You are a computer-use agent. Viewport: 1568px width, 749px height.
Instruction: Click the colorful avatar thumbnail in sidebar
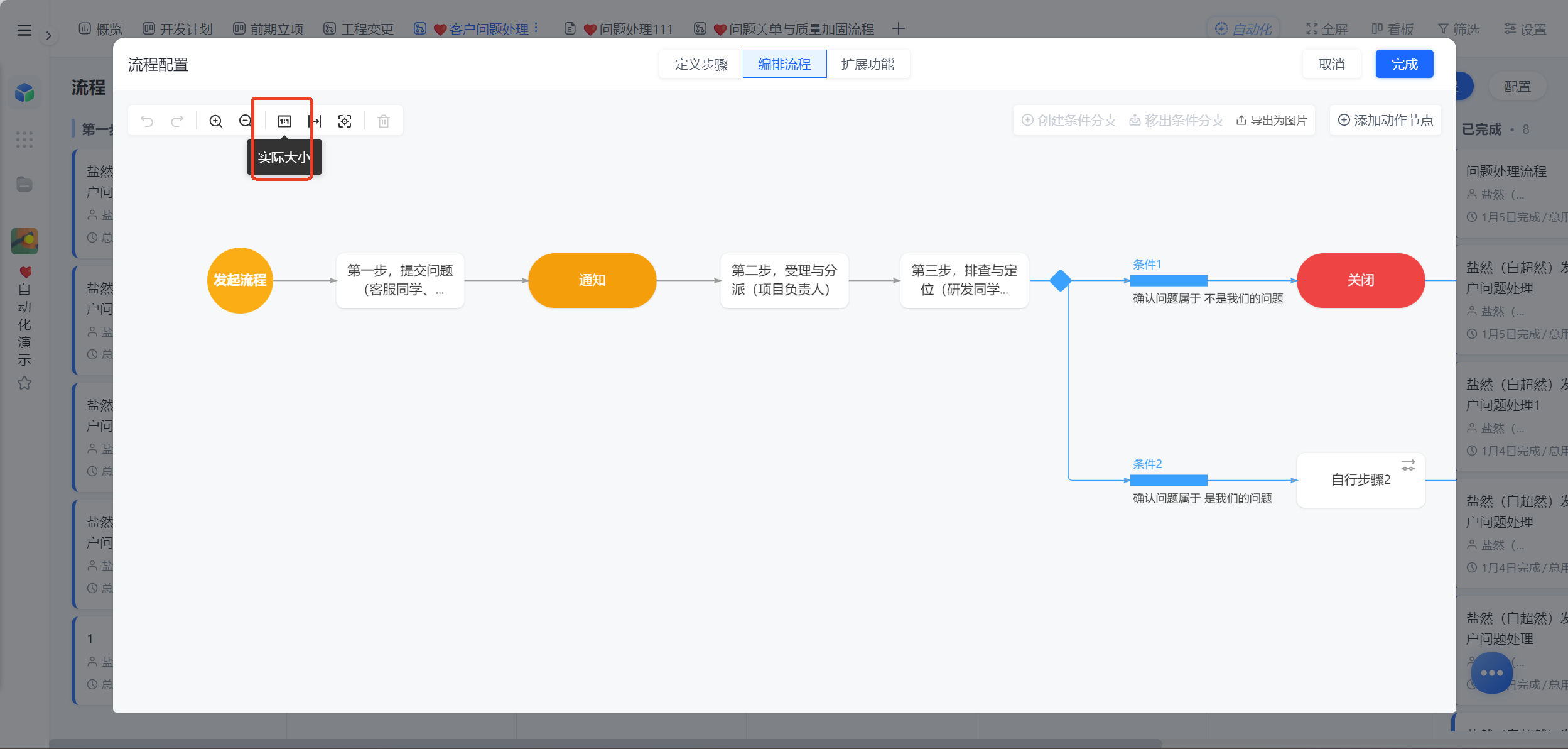tap(24, 241)
